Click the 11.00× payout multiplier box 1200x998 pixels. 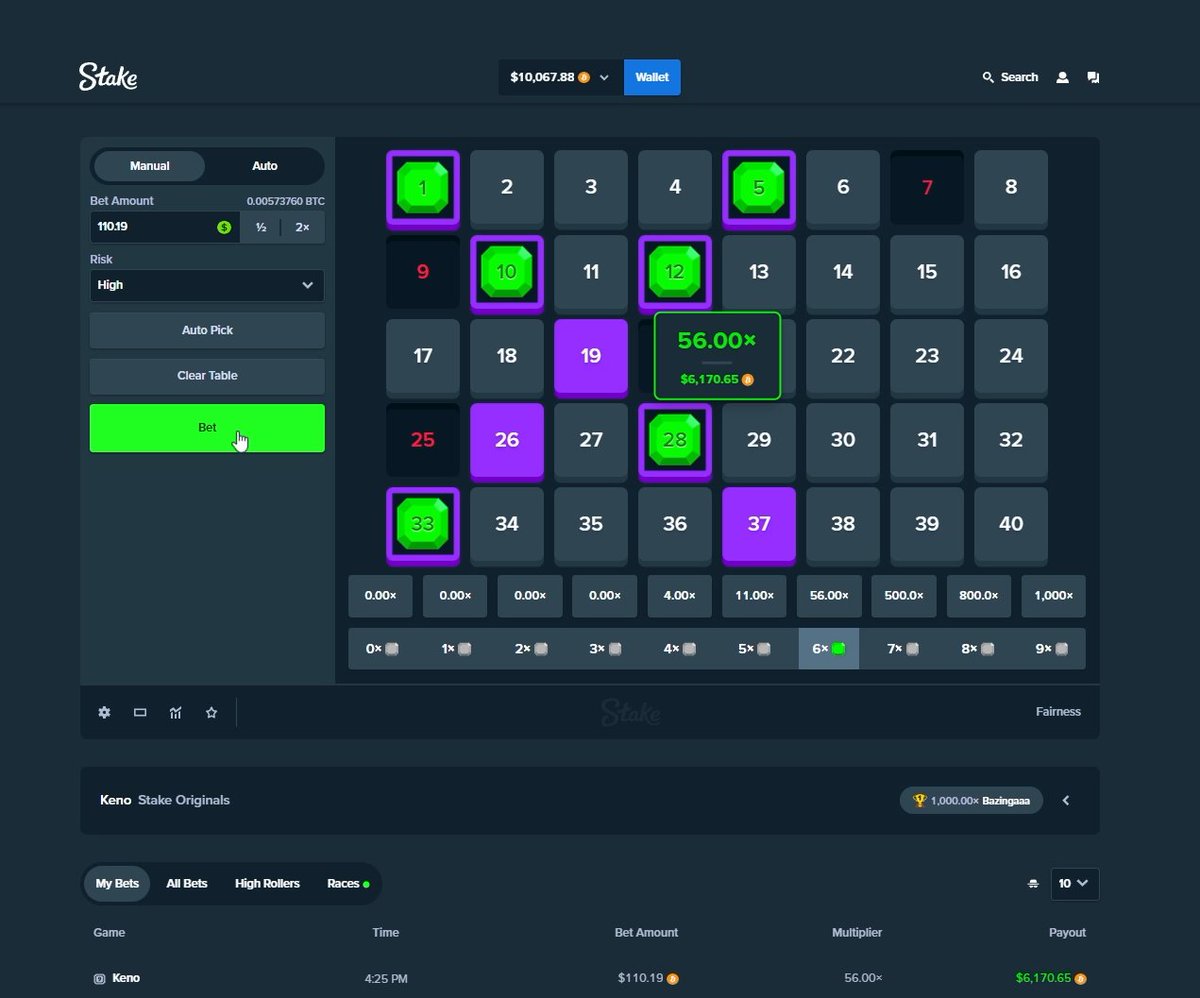click(754, 596)
